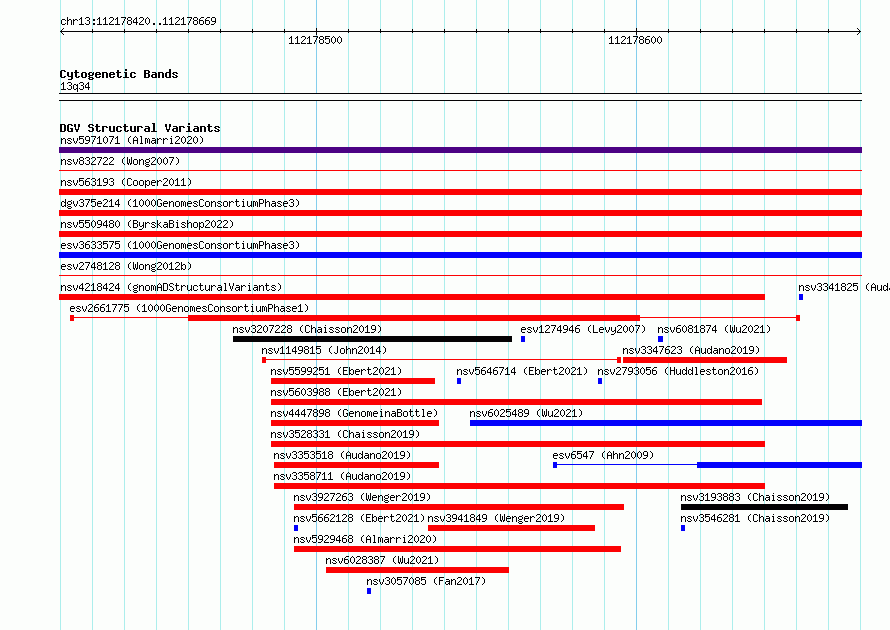890x630 pixels.
Task: Open nsv5929468 (Almarri2020) label
Action: [x=365, y=539]
